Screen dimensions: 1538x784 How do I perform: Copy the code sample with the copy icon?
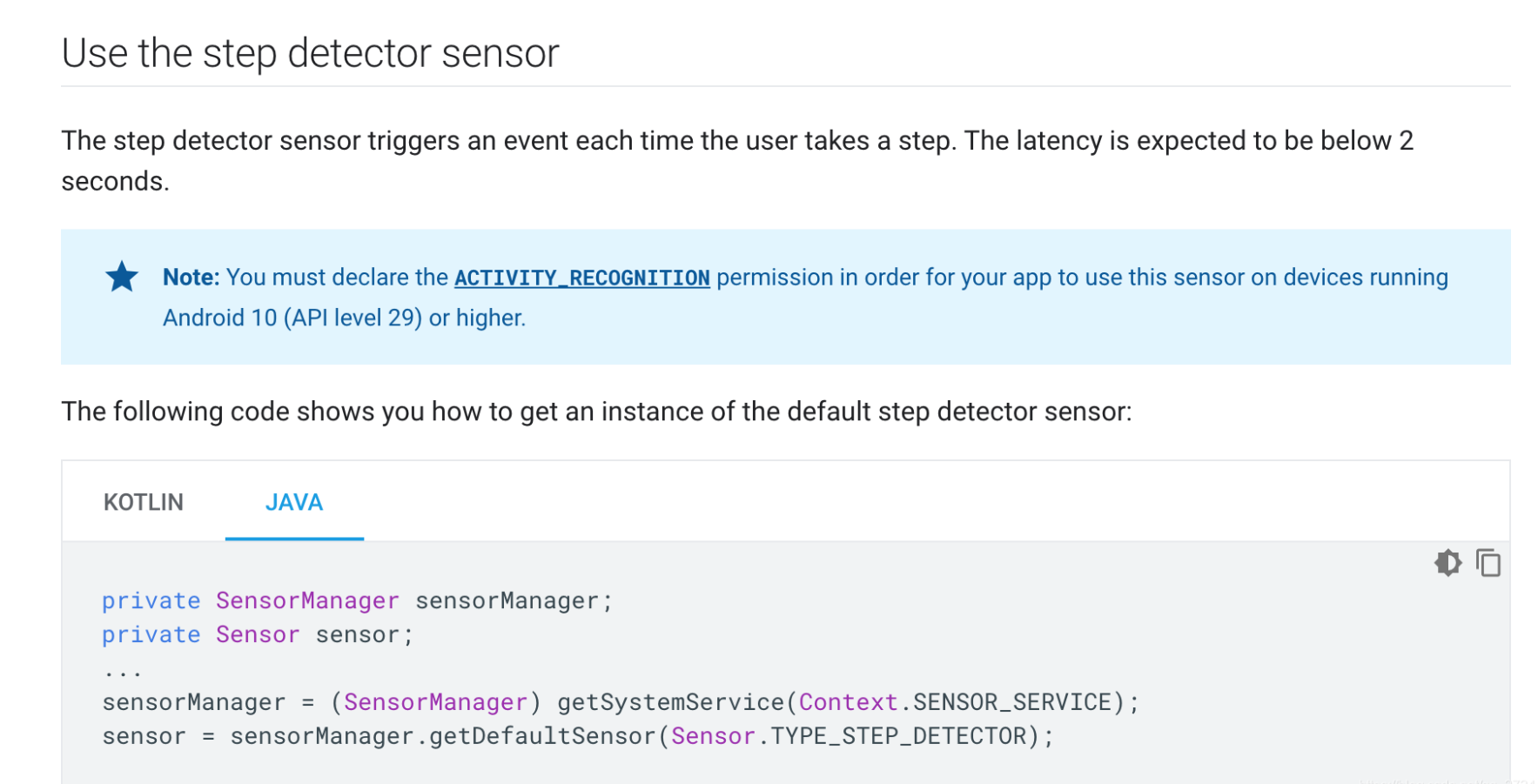[x=1488, y=563]
